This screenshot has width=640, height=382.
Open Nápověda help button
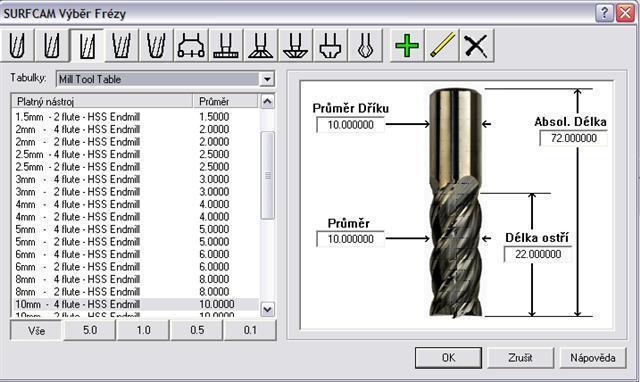593,358
